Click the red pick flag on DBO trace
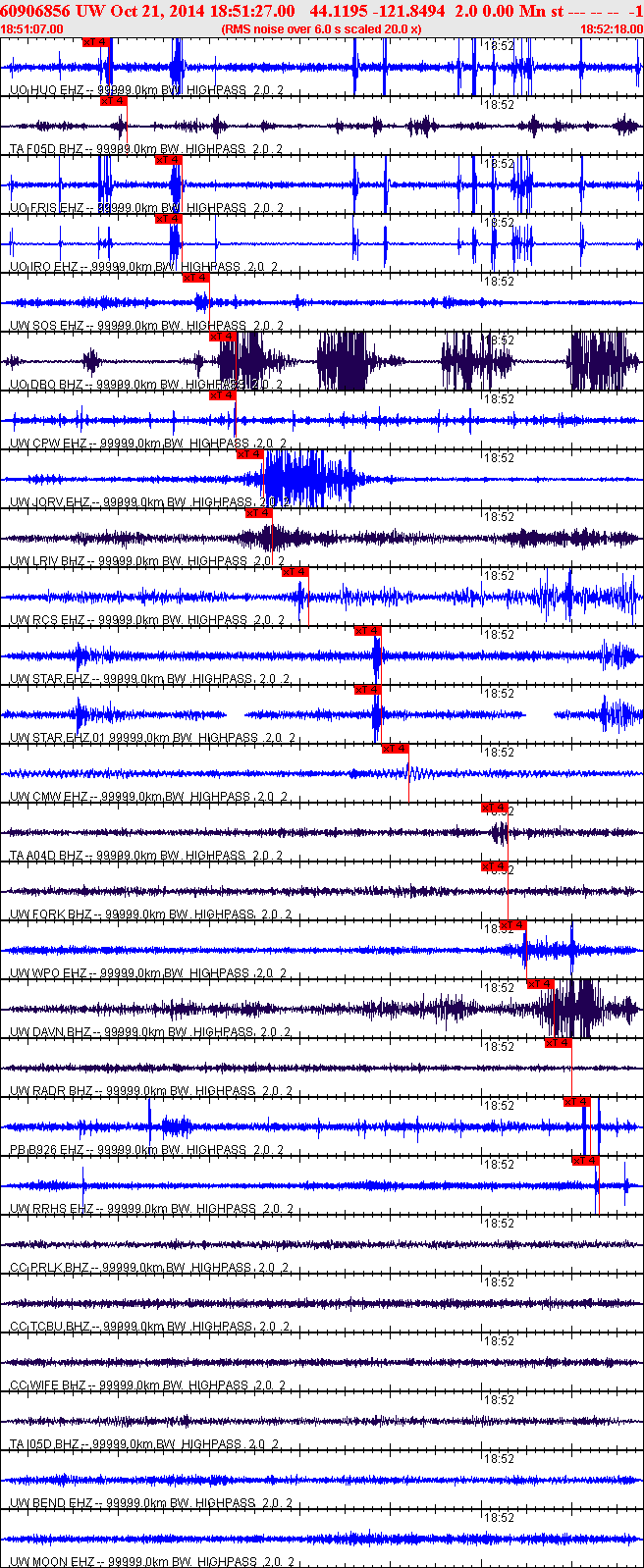Screen dimensions: 644x1568 [224, 337]
